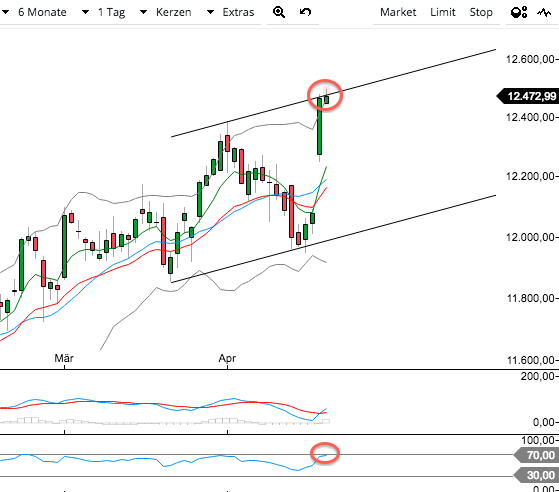Click the MACD 200,00 axis label
559x492 pixels.
pyautogui.click(x=537, y=376)
